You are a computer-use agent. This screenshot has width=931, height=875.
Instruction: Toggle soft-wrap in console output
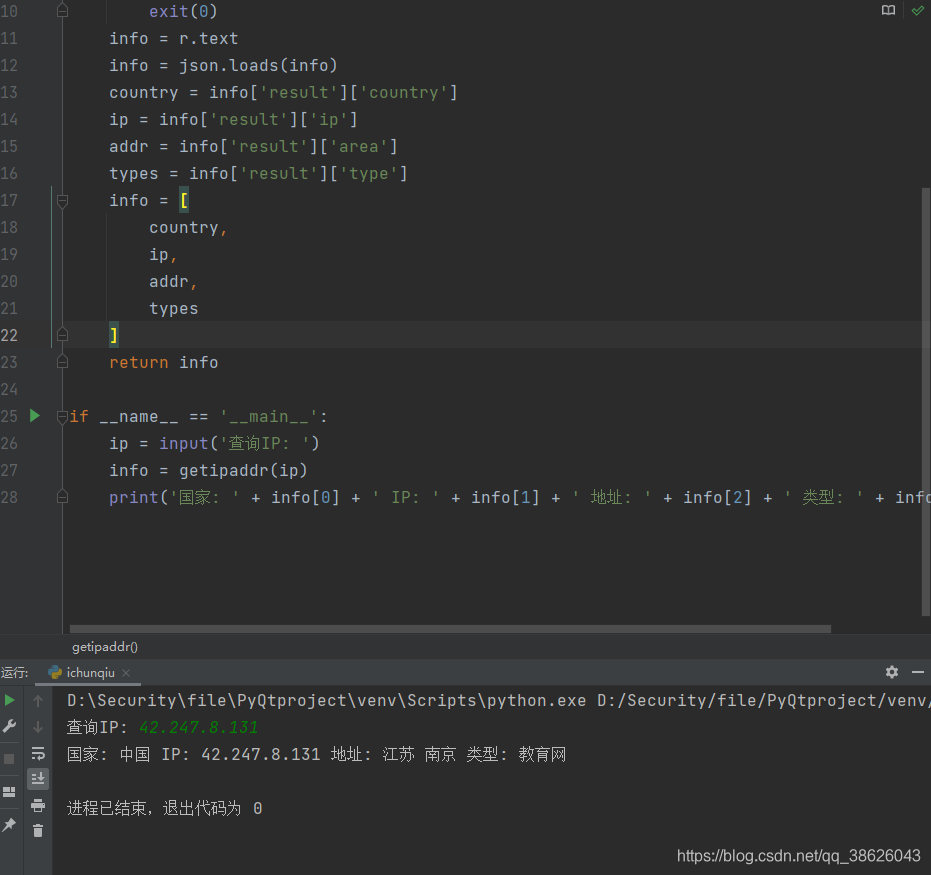38,753
